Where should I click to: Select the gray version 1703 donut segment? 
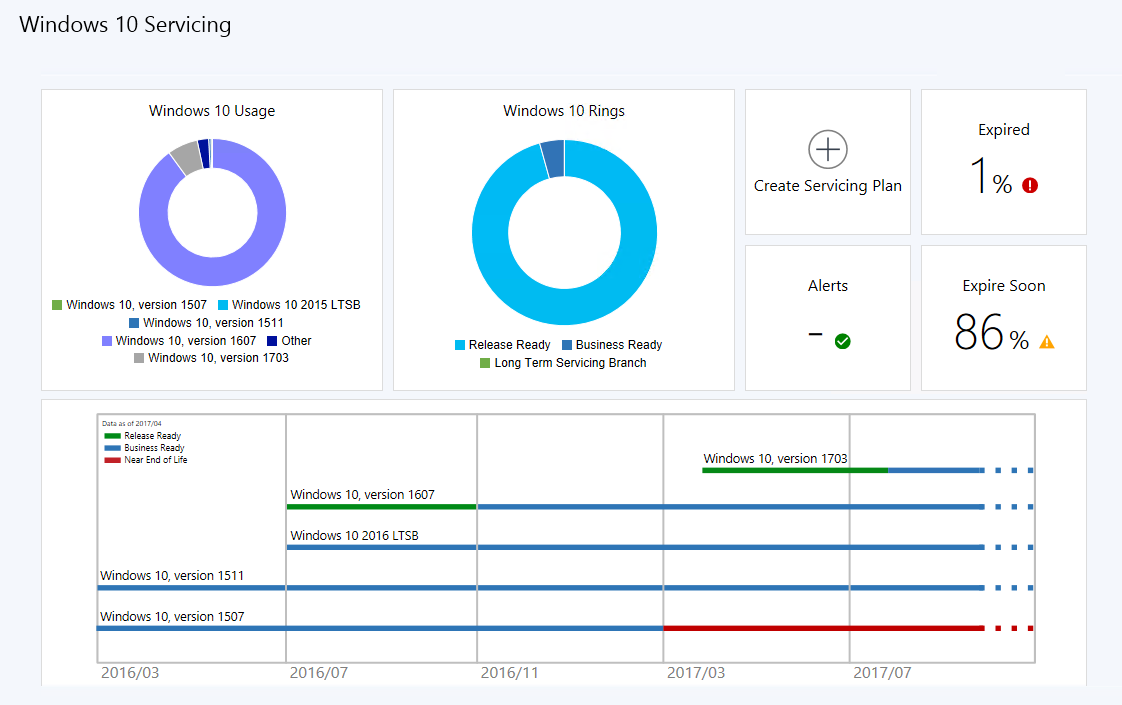pyautogui.click(x=187, y=158)
